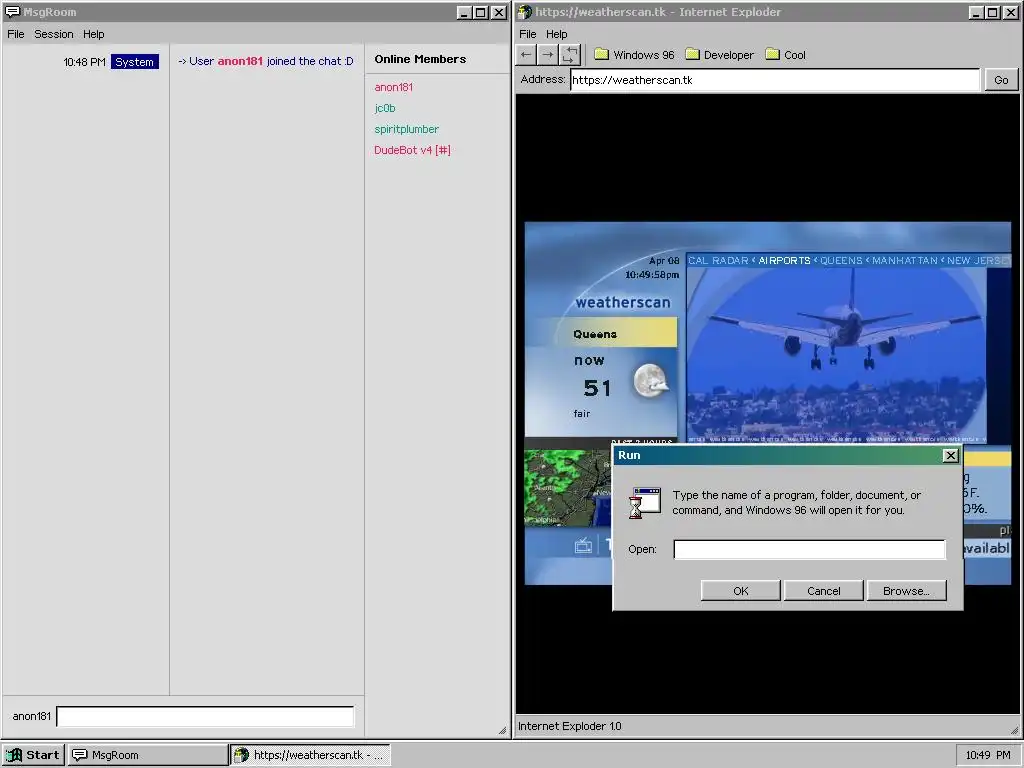
Task: Click the MsgRoom title bar icon
Action: pyautogui.click(x=12, y=12)
